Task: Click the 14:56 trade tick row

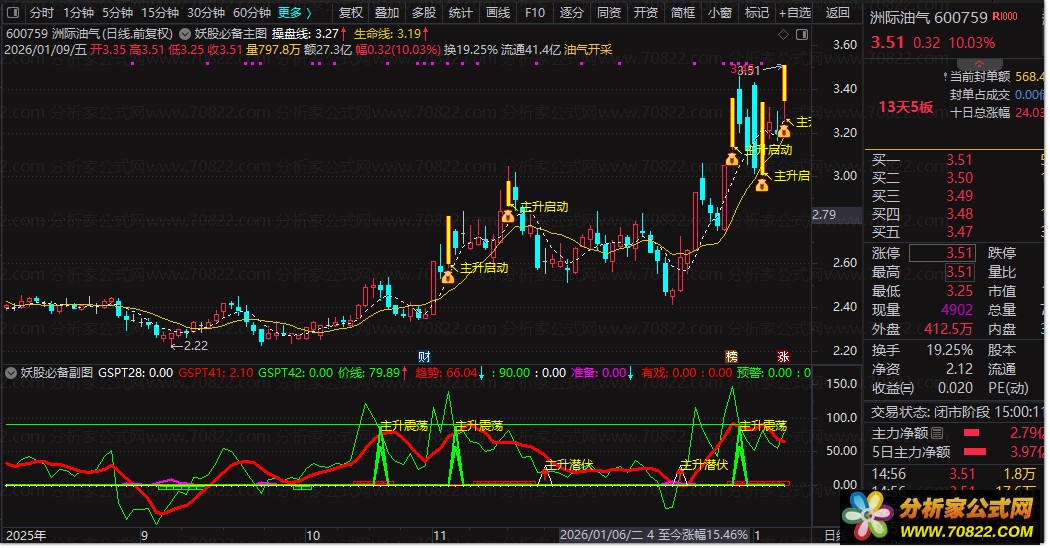Action: [x=956, y=474]
